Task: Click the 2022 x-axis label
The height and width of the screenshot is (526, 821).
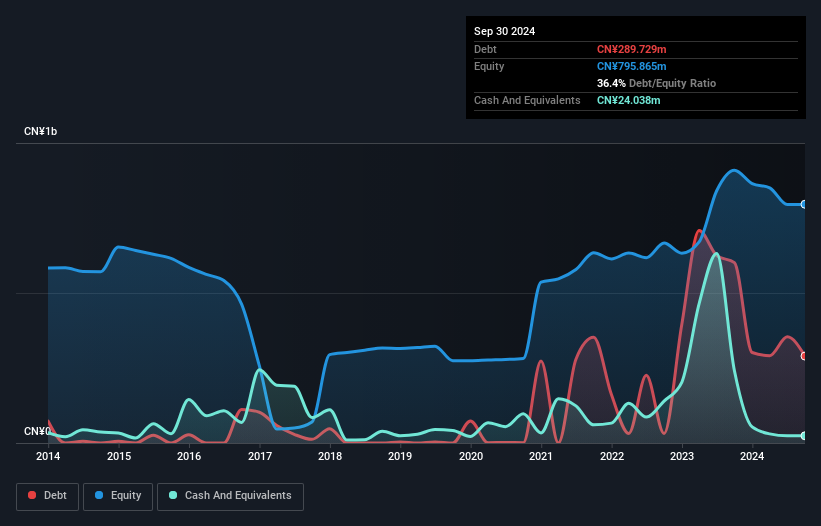Action: (612, 456)
